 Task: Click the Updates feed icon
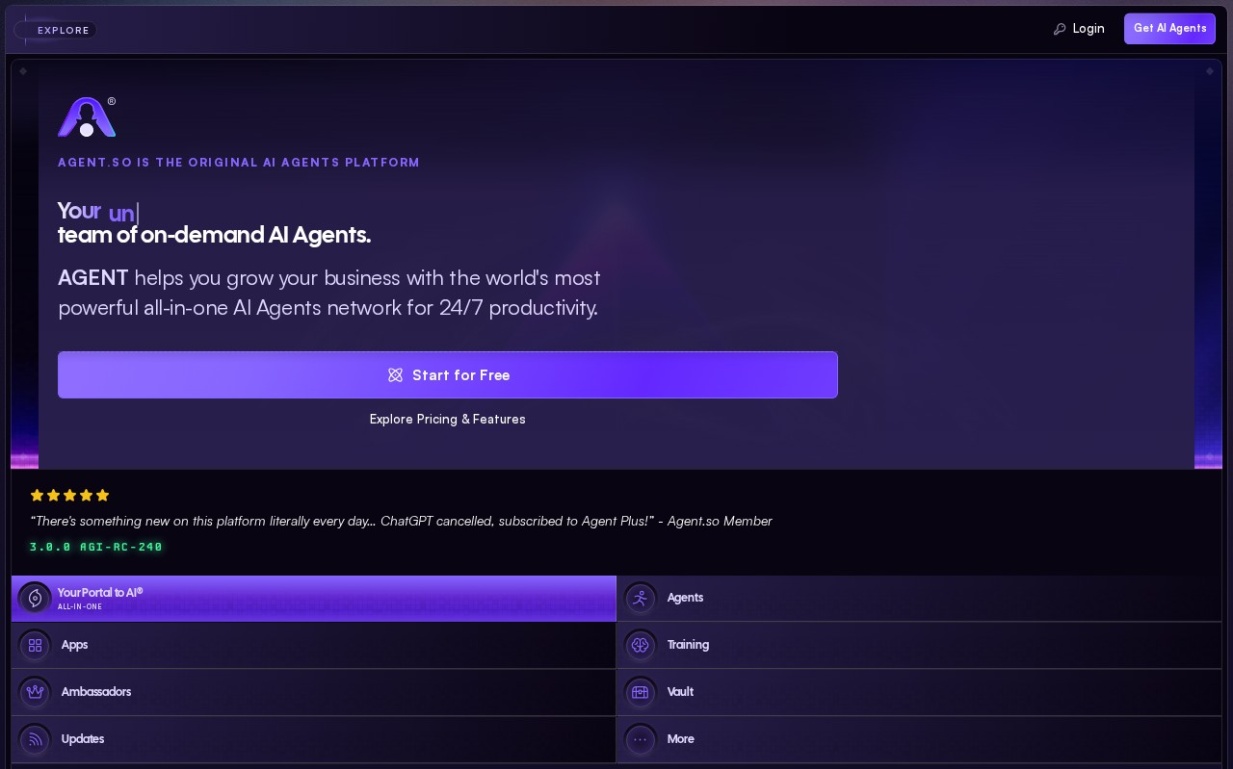click(35, 739)
